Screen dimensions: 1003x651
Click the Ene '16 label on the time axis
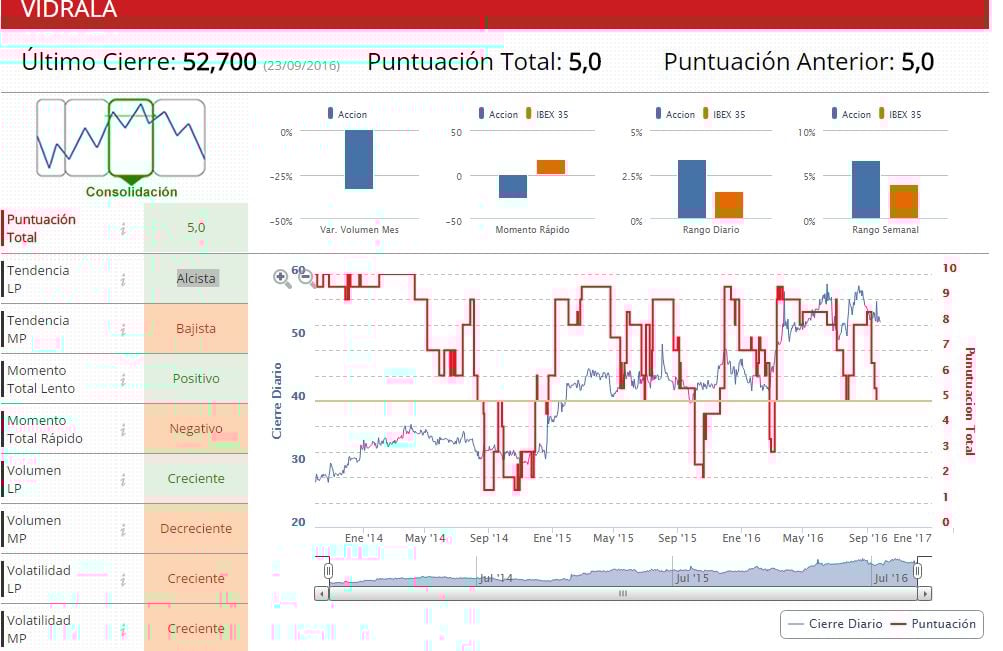click(741, 538)
